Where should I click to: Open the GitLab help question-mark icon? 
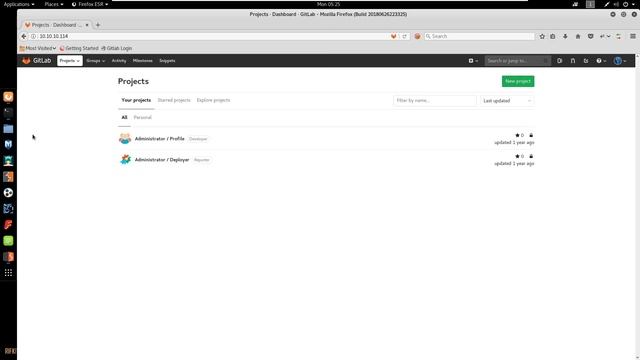coord(601,61)
